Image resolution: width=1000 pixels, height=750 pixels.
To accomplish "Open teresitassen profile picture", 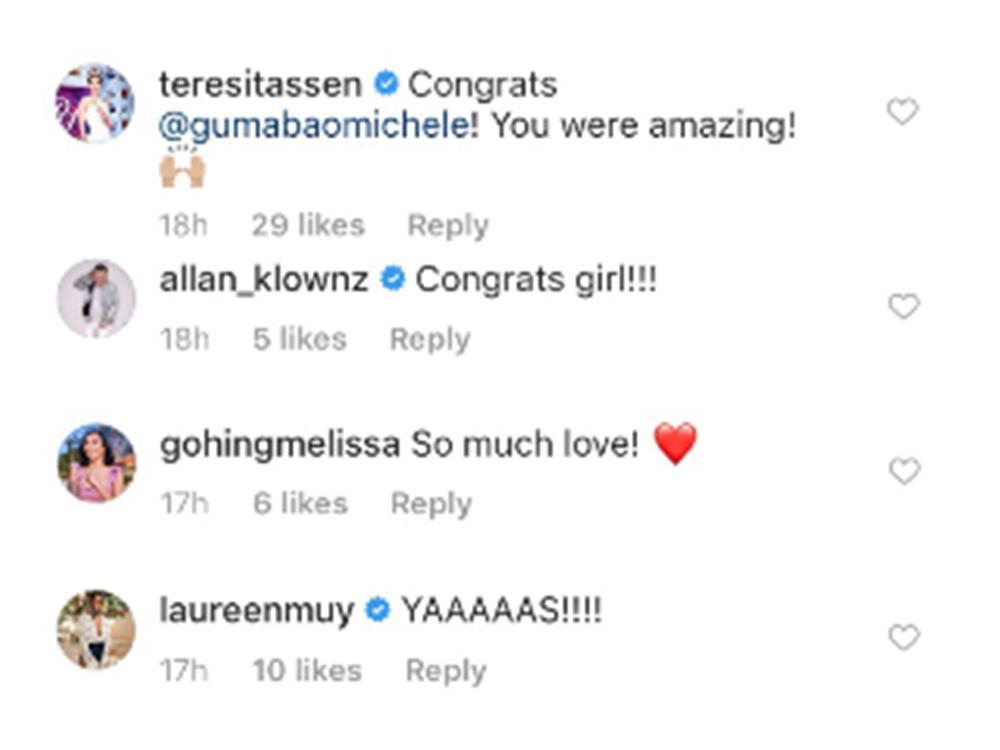I will (95, 103).
